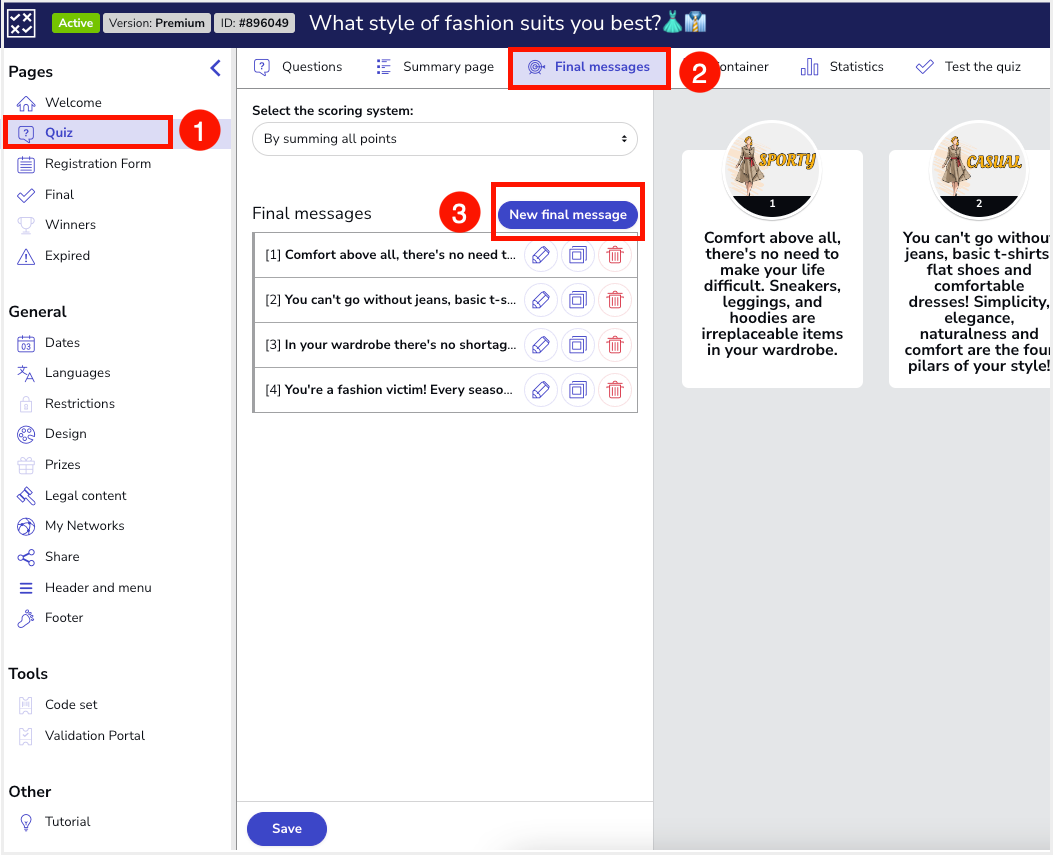
Task: Click the app logo icon in header
Action: click(21, 23)
